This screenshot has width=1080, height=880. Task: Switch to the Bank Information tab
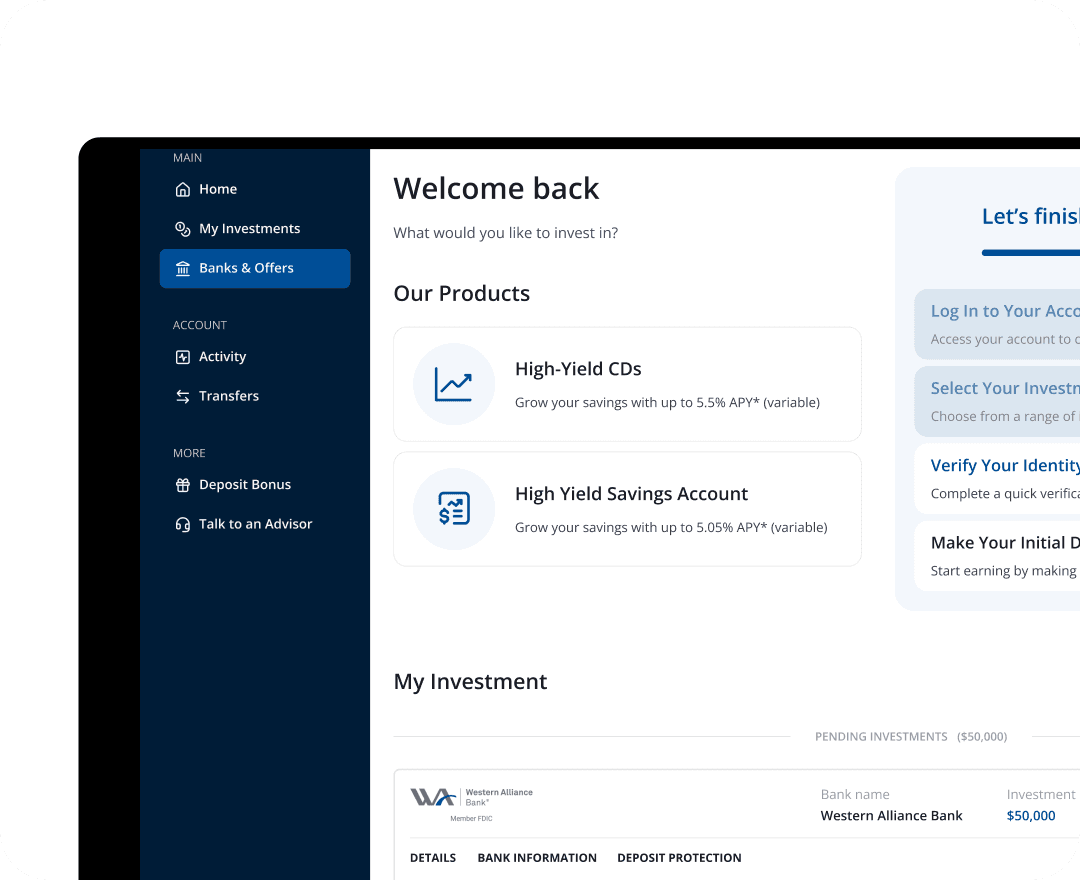click(x=537, y=858)
